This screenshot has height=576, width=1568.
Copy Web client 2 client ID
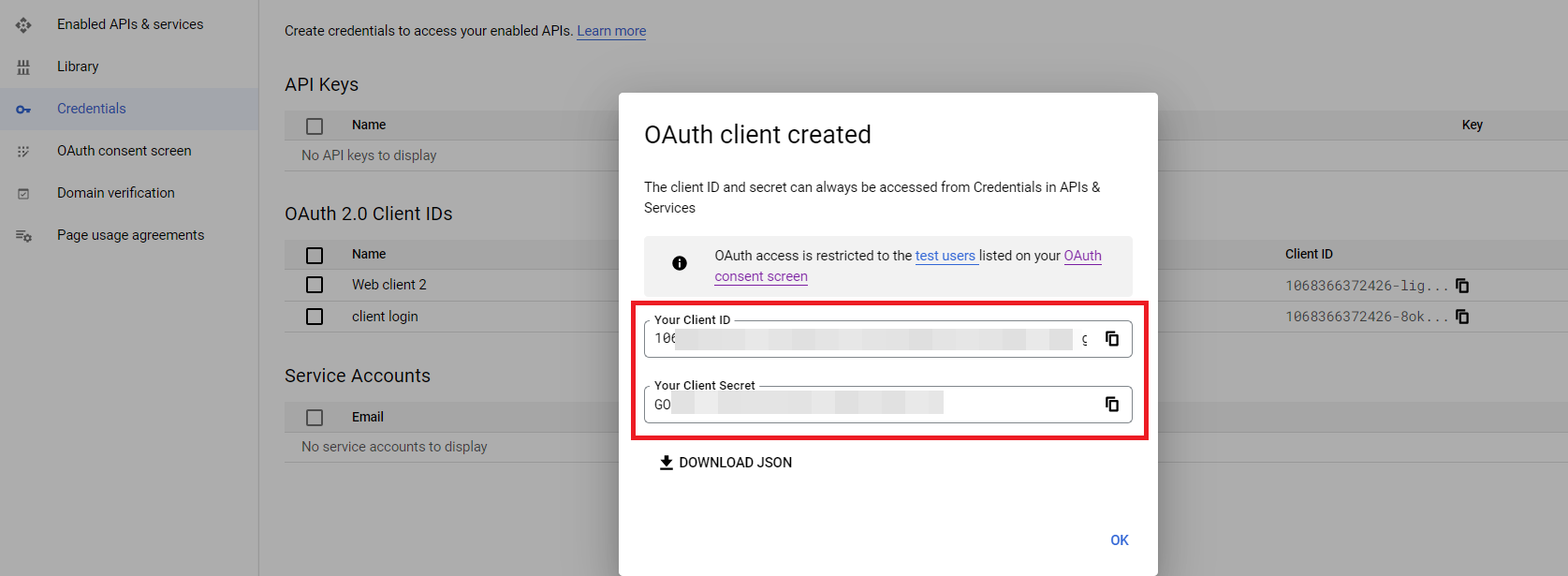[x=1462, y=286]
